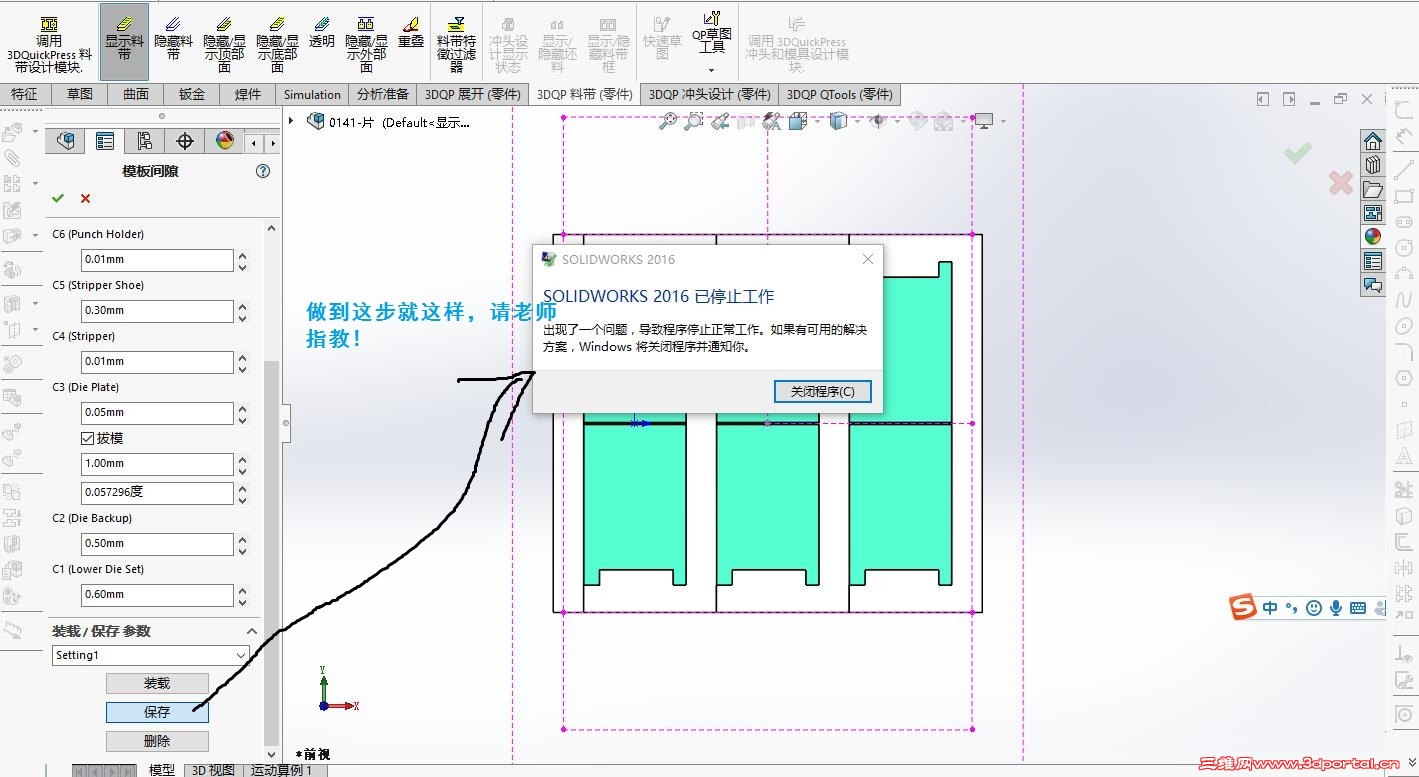Open the 料带特徵过滤器 strip feature filter
The height and width of the screenshot is (777, 1419).
(456, 45)
